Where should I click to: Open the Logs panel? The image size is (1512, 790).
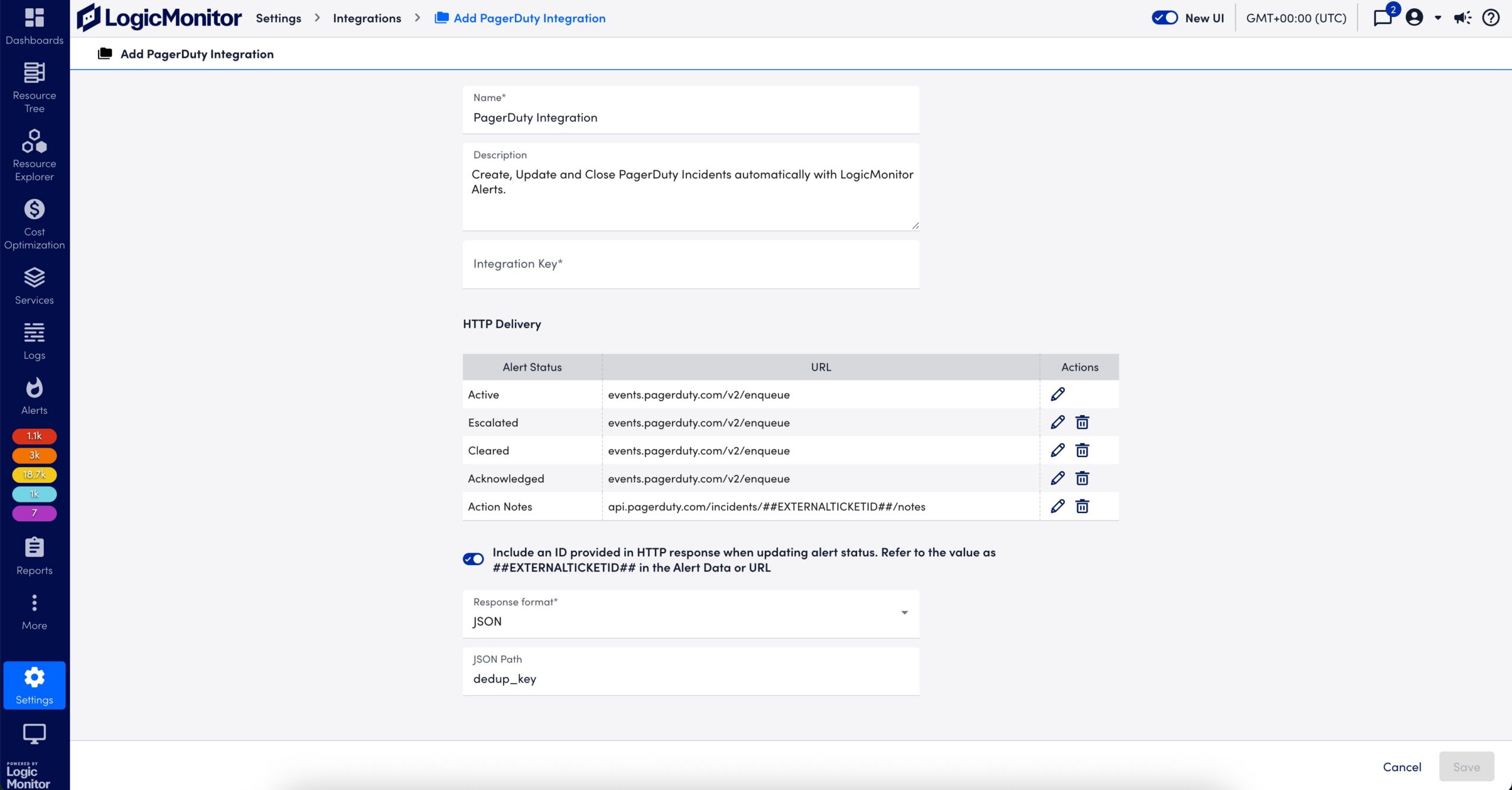point(34,334)
